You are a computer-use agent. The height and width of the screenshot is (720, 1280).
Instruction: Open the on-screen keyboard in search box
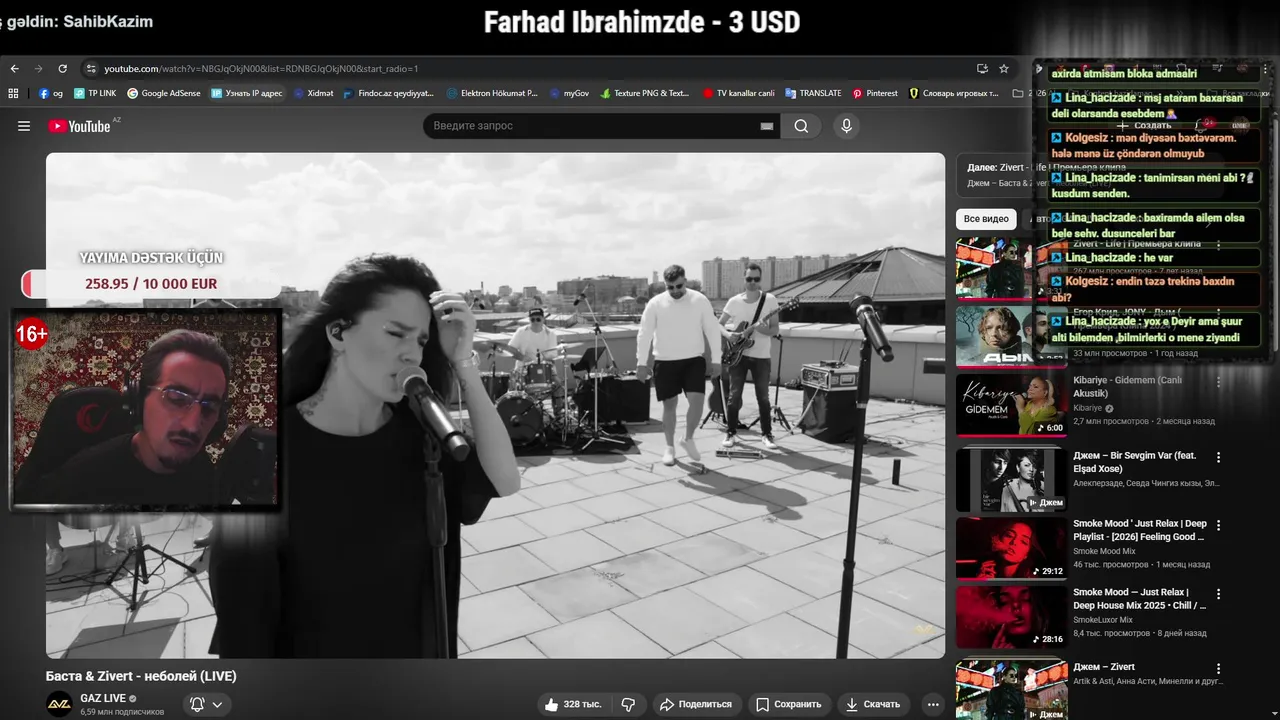pyautogui.click(x=767, y=126)
